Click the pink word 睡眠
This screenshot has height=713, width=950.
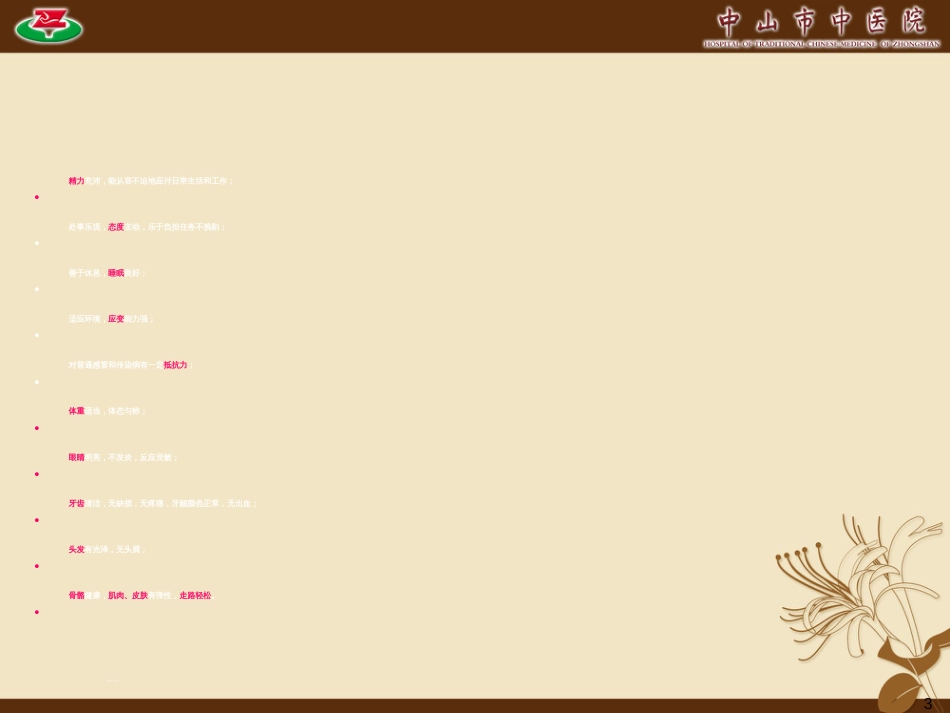pyautogui.click(x=116, y=273)
